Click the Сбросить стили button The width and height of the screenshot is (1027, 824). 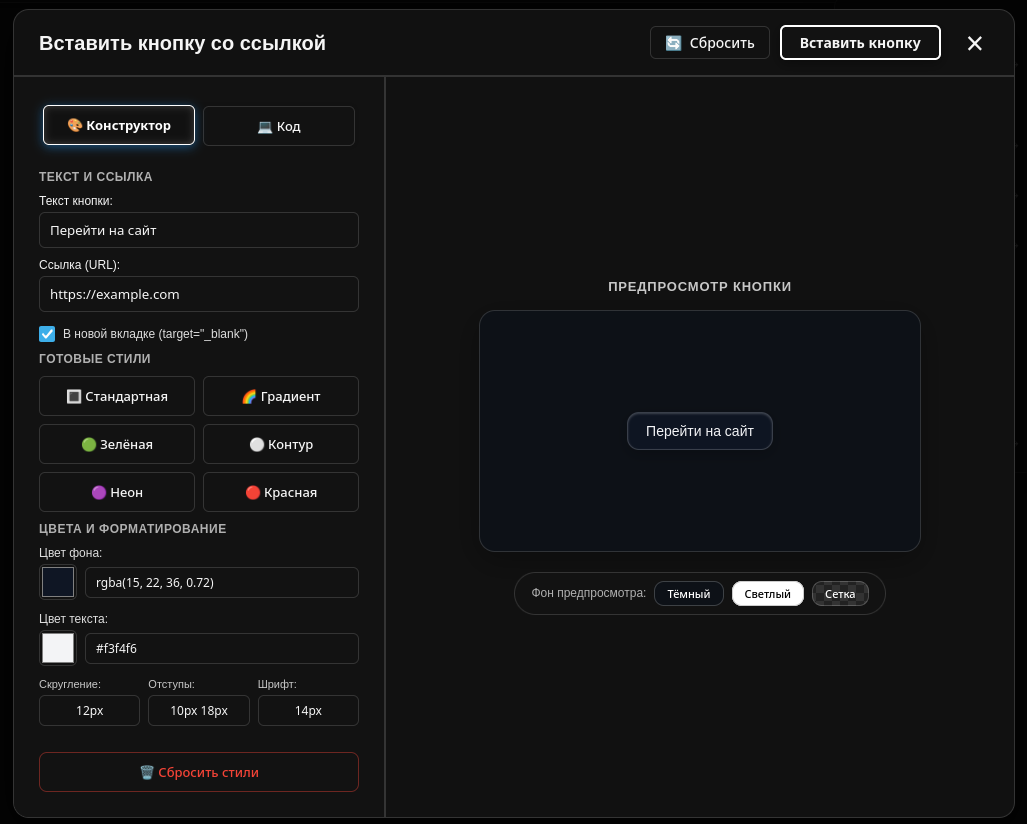[198, 772]
